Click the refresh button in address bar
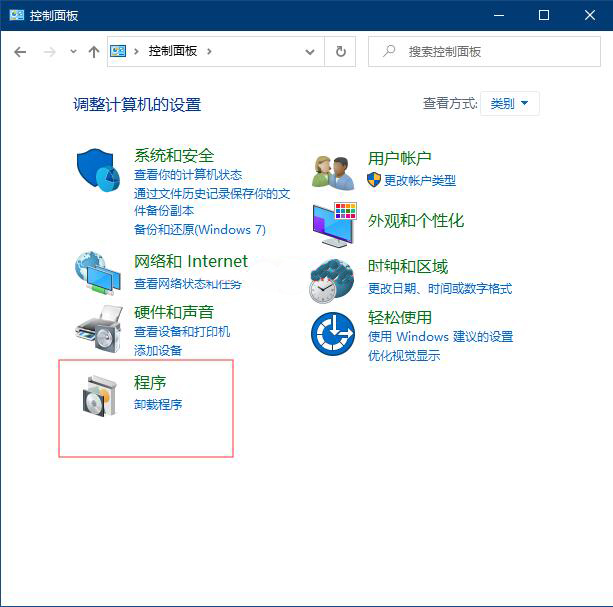613x607 pixels. [x=341, y=52]
